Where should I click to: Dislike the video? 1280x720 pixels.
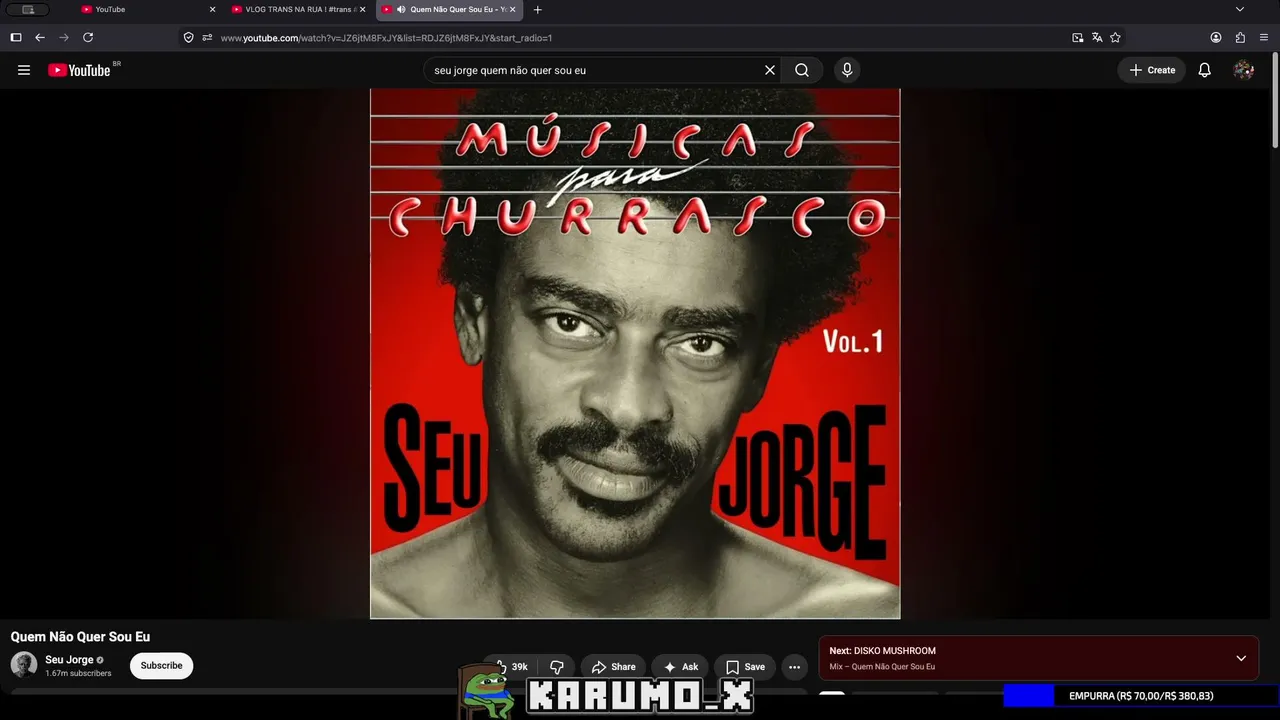tap(557, 667)
